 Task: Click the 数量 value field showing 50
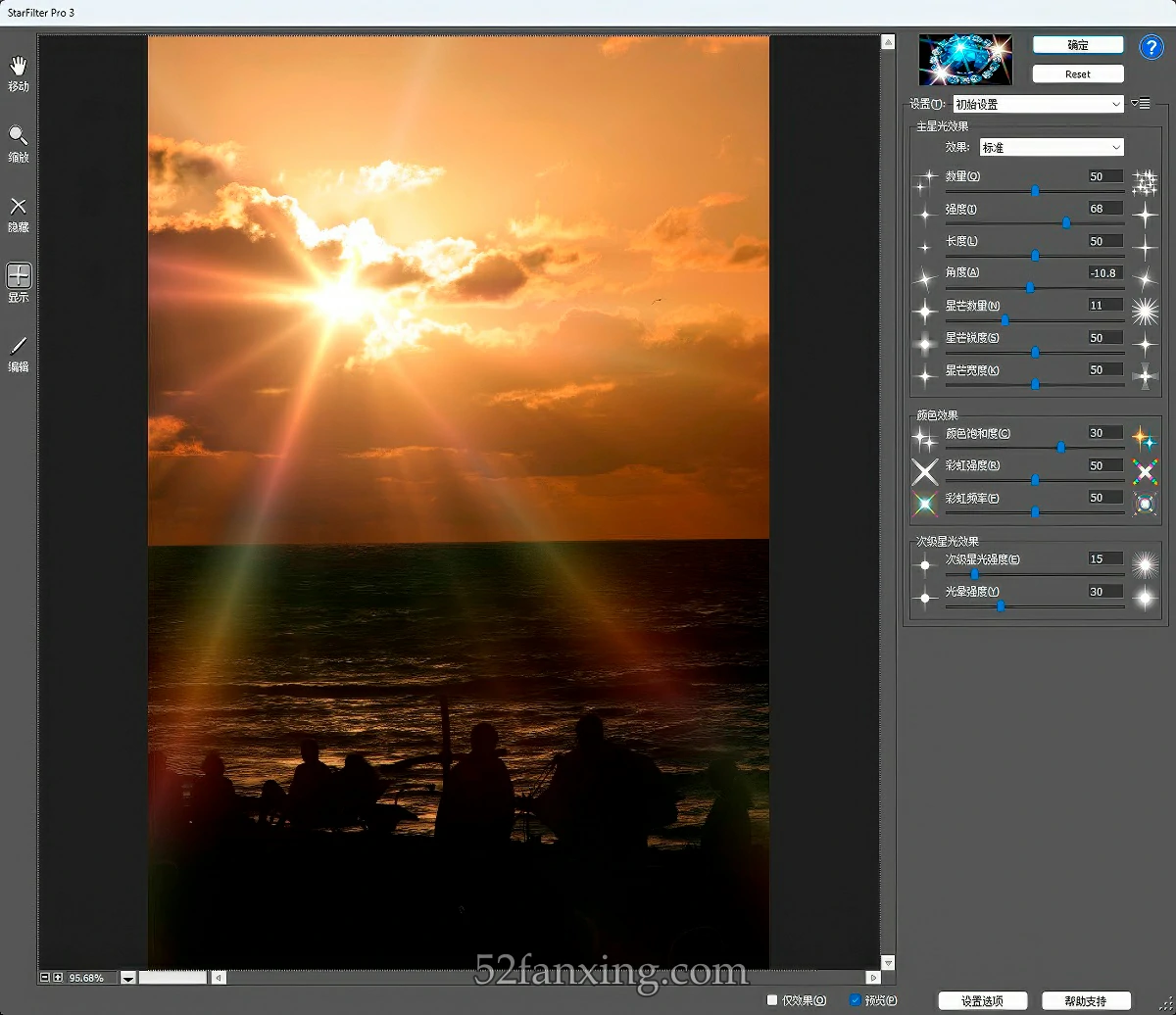1105,177
